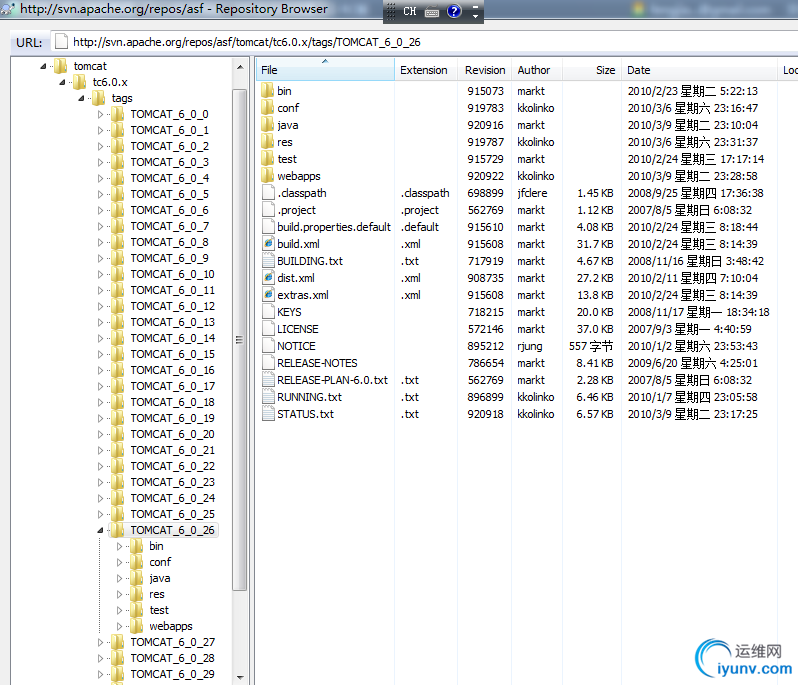Click revision 920918 of STATUS.txt
Screen dimensions: 798x685
pyautogui.click(x=486, y=414)
